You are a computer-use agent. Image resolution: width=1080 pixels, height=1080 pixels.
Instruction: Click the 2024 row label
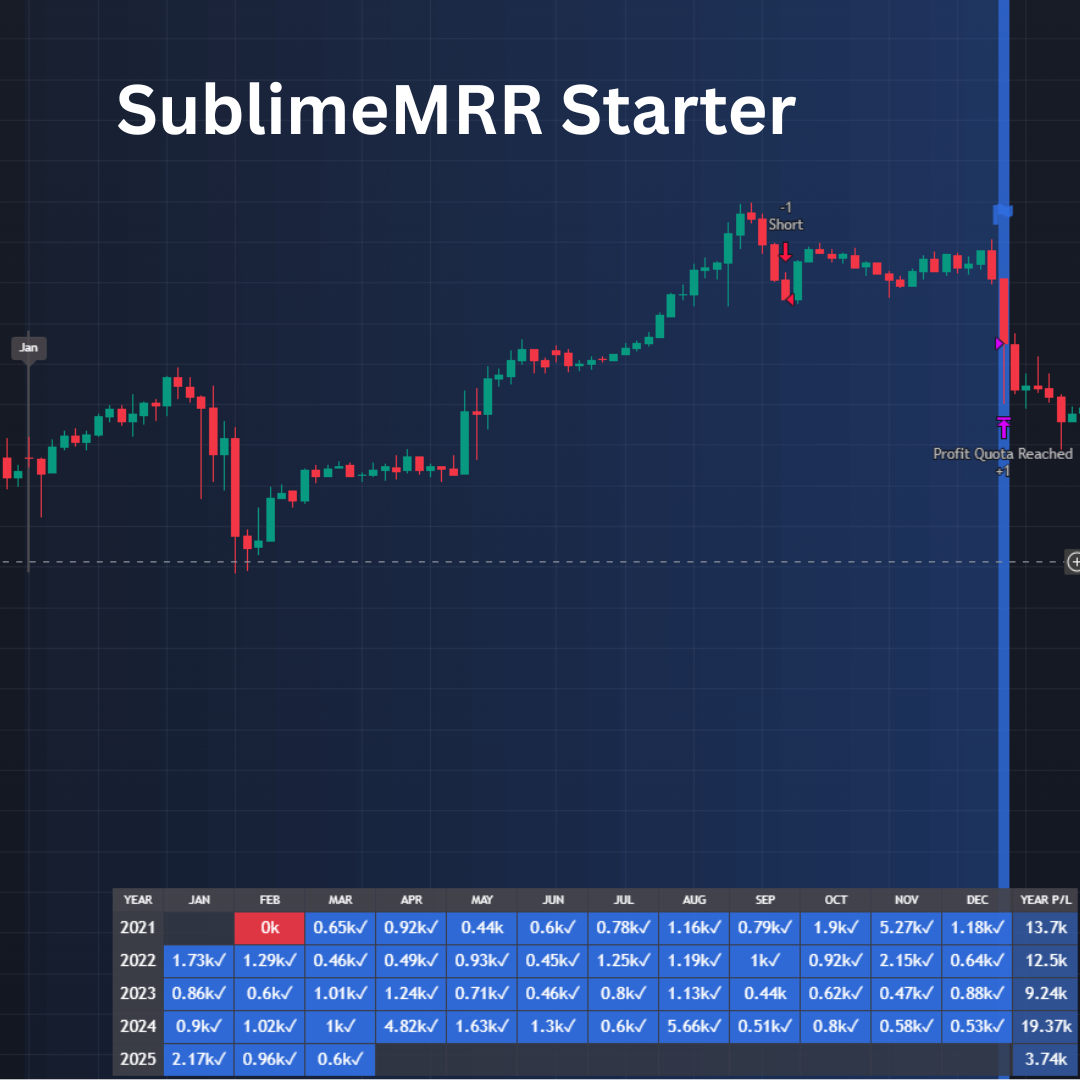(x=138, y=1026)
